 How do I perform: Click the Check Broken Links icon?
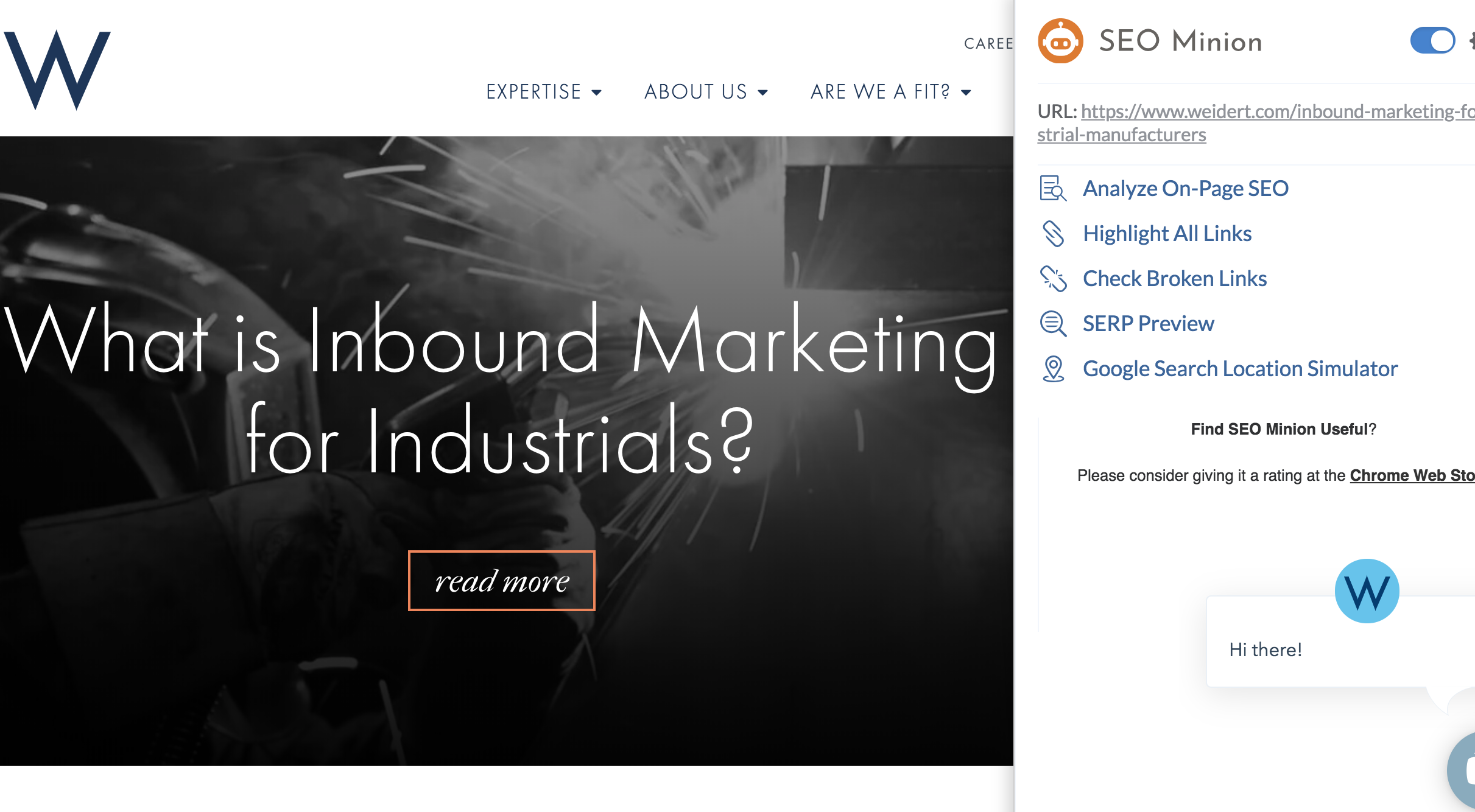[1053, 279]
